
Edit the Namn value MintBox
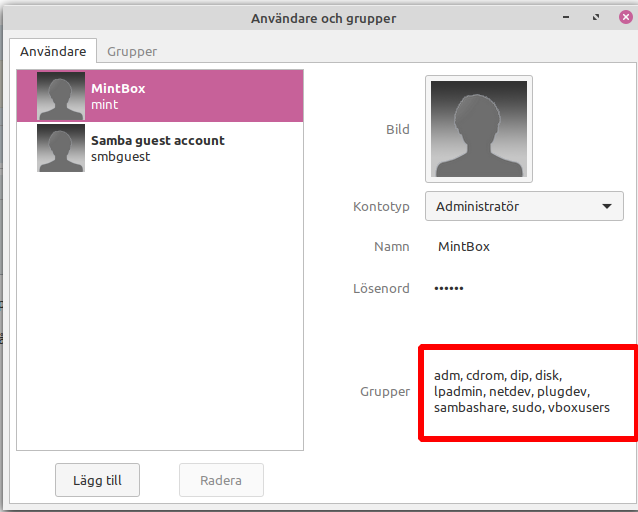tap(464, 246)
